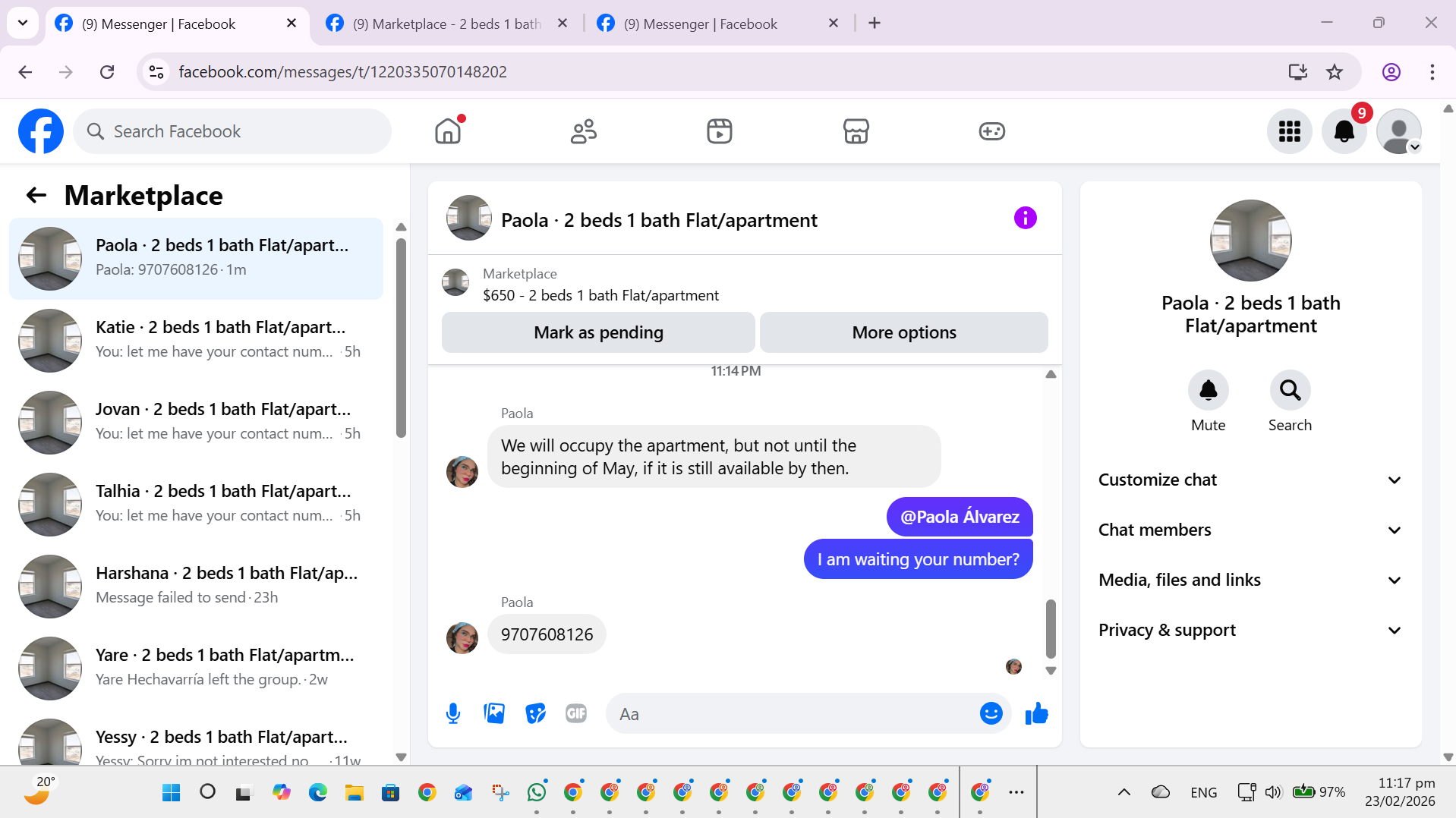Open a new browser tab
The height and width of the screenshot is (818, 1456).
[x=875, y=24]
